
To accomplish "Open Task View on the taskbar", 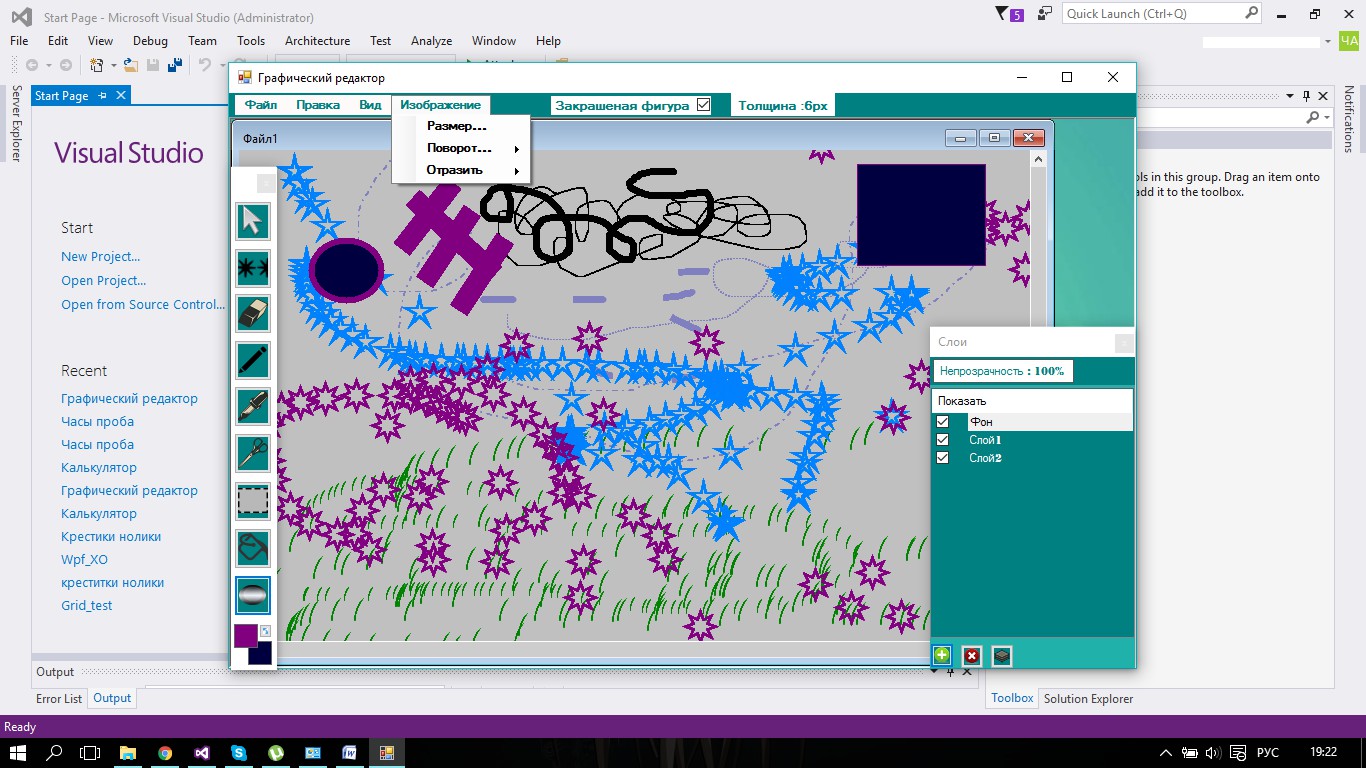I will 90,753.
